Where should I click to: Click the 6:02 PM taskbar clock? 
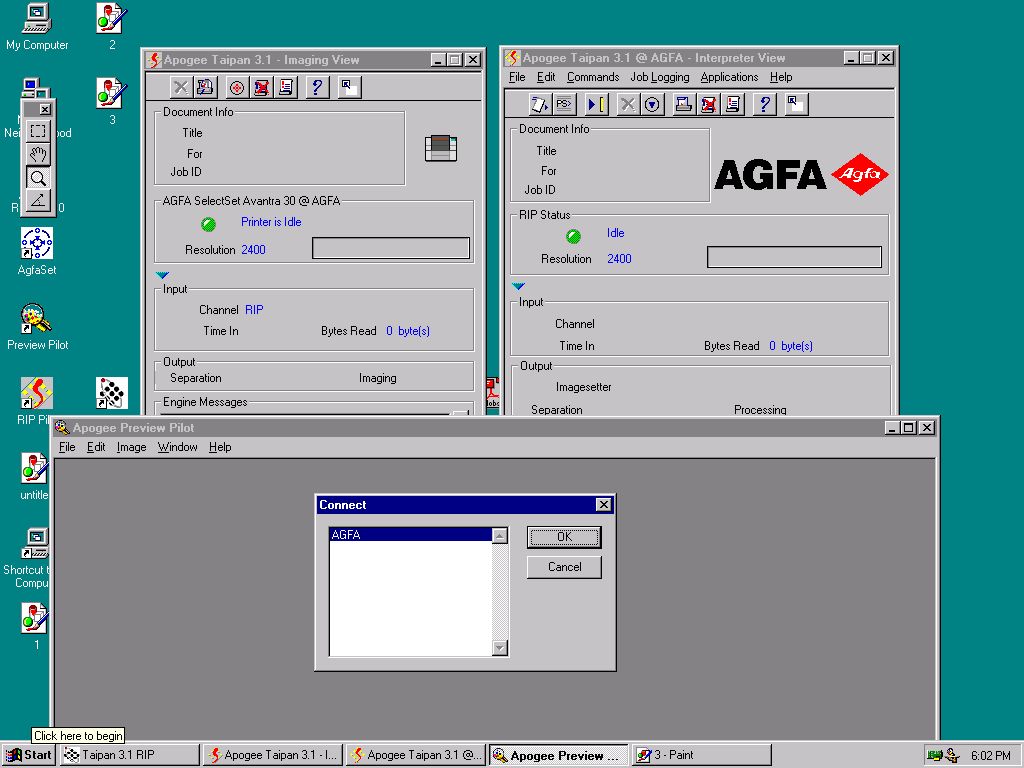point(990,756)
